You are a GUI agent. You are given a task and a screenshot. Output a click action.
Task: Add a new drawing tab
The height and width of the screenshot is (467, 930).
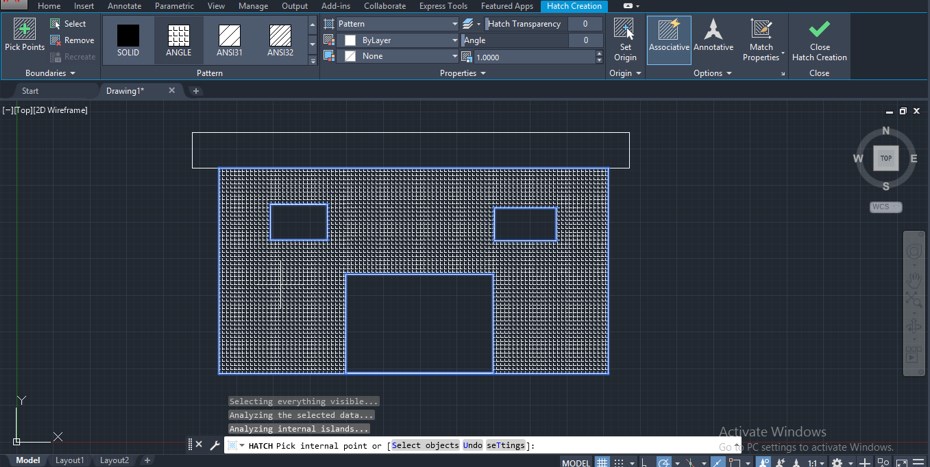tap(196, 91)
